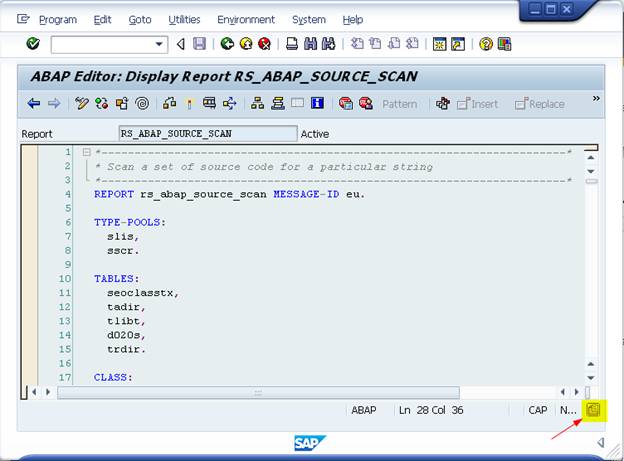The height and width of the screenshot is (461, 624).
Task: Toggle Display/Change mode with pencil icon
Action: coord(82,104)
